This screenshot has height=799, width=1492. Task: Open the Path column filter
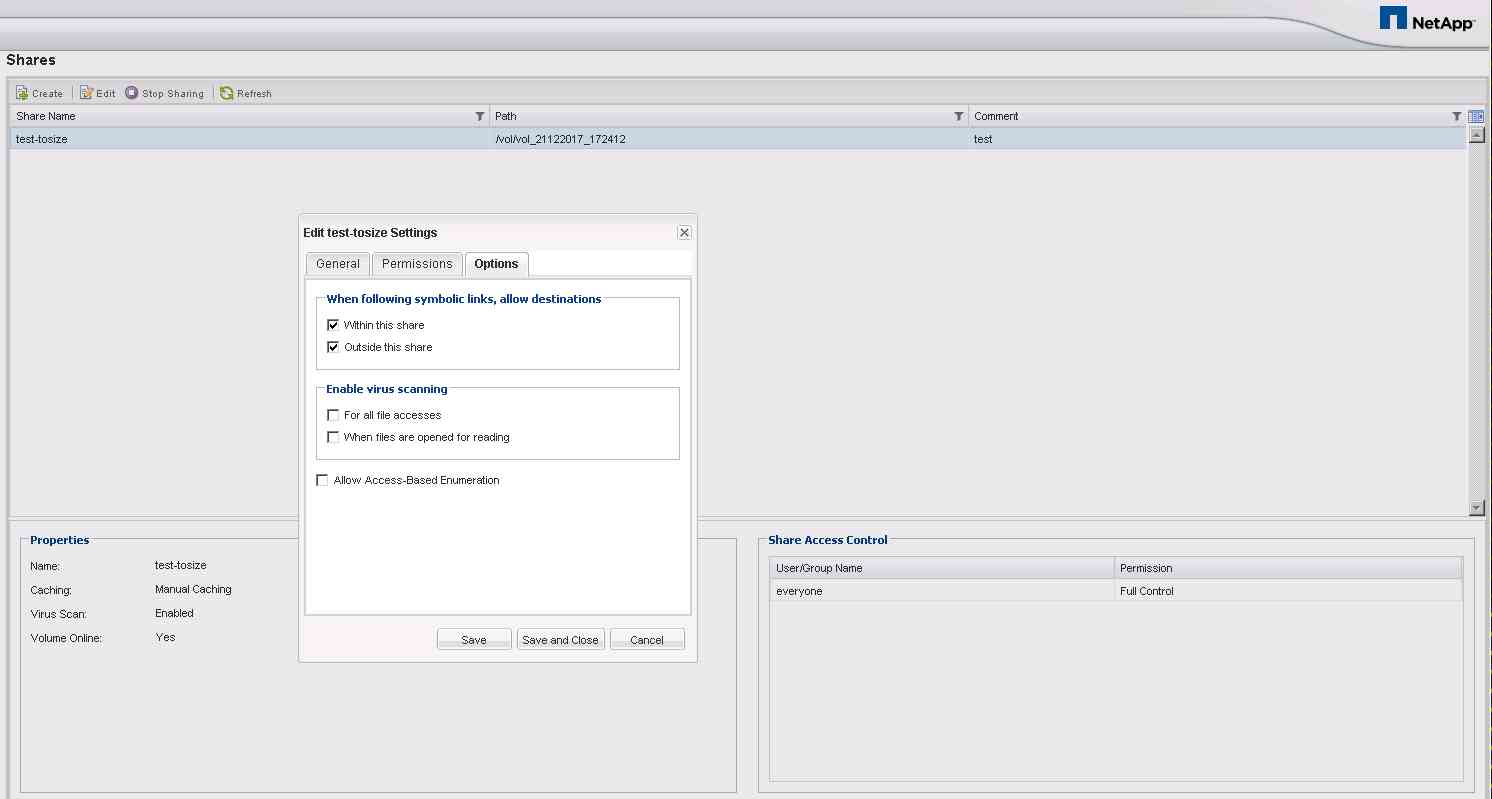tap(959, 116)
